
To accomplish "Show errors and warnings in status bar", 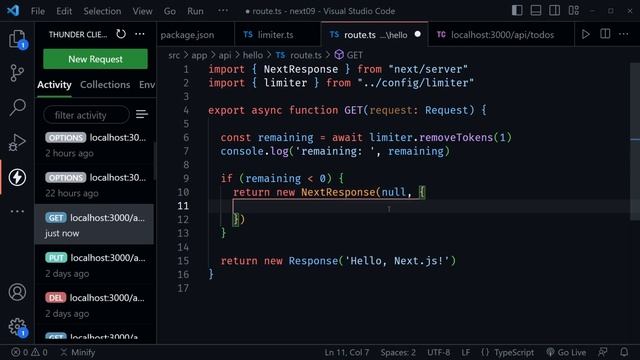I will pyautogui.click(x=29, y=352).
